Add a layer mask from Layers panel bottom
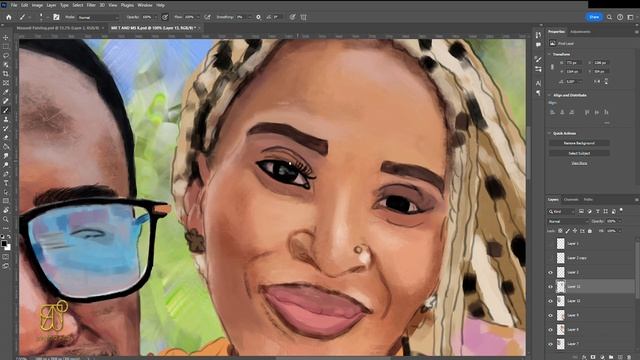640x360 pixels. tap(593, 357)
